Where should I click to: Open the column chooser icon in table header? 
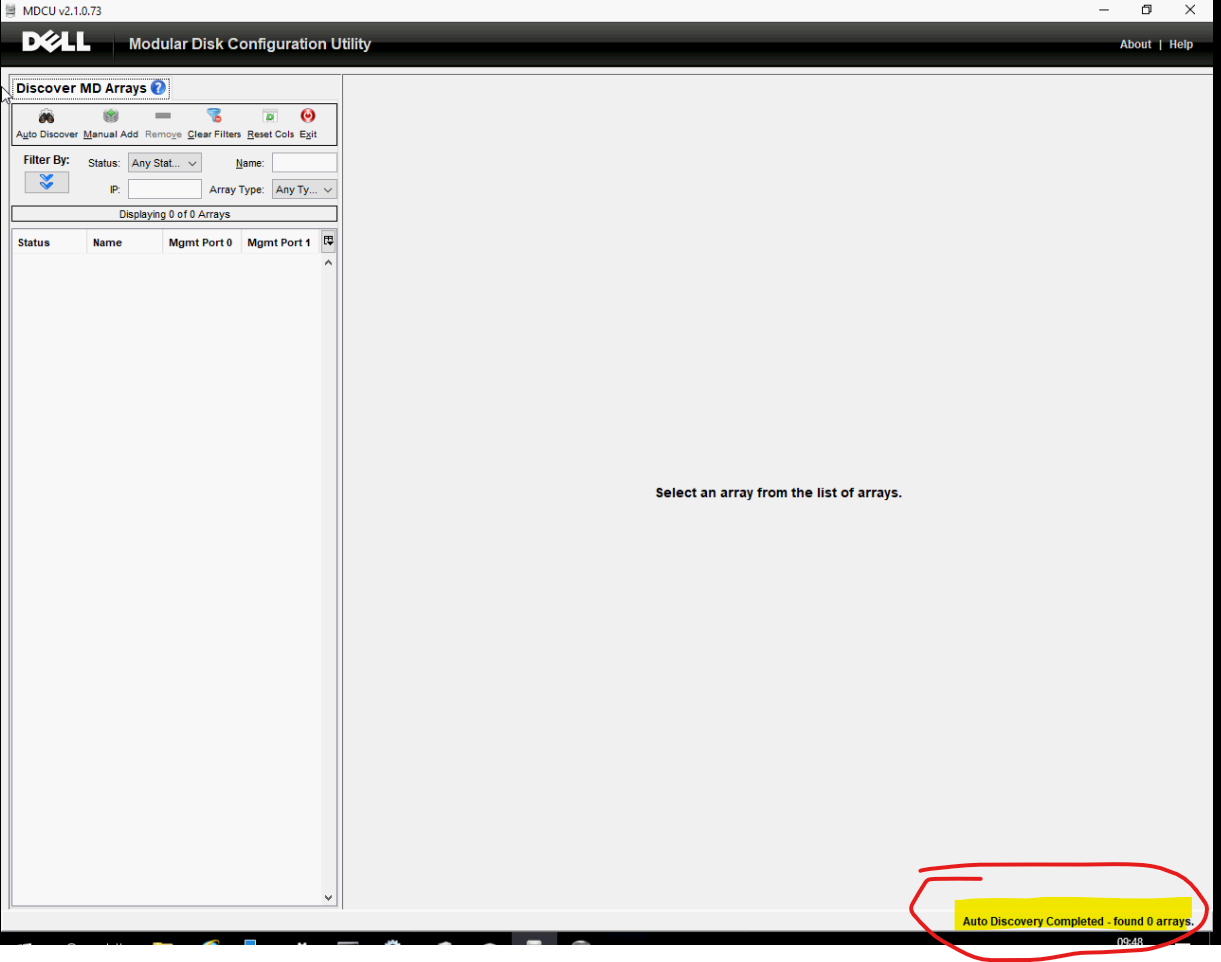(x=328, y=241)
